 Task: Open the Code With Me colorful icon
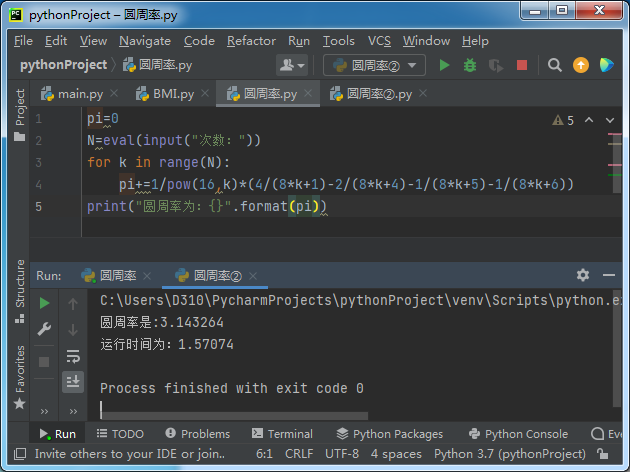(x=607, y=65)
